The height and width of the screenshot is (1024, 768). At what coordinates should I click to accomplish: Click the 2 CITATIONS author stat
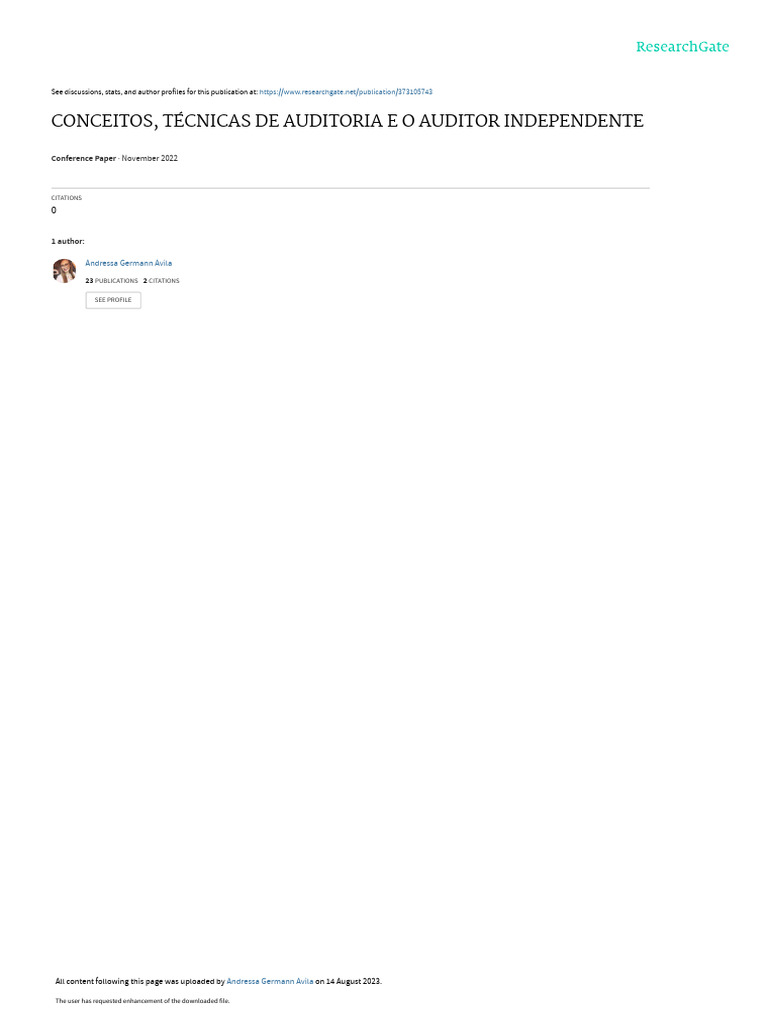click(x=161, y=281)
